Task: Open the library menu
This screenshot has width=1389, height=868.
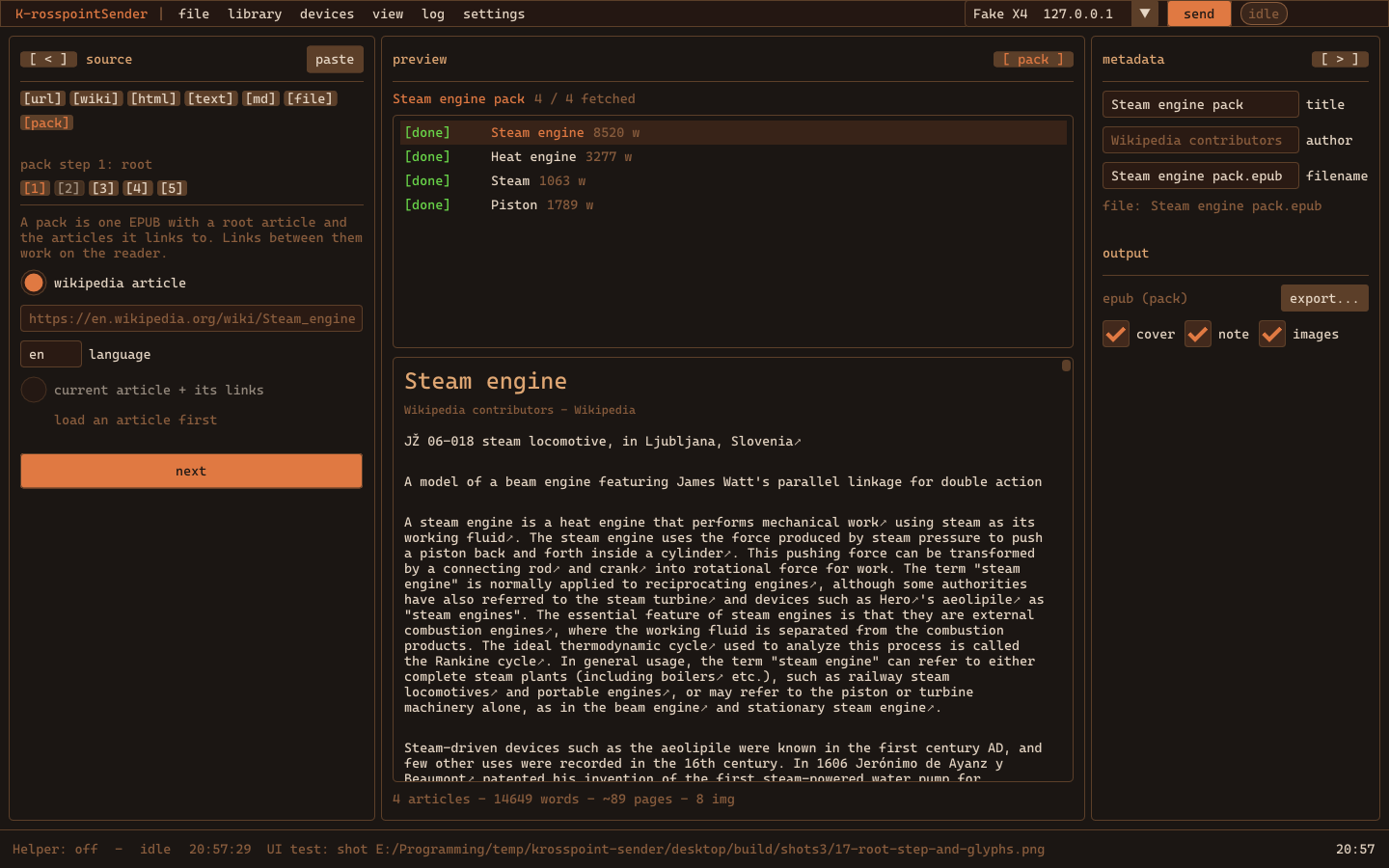Action: coord(255,14)
